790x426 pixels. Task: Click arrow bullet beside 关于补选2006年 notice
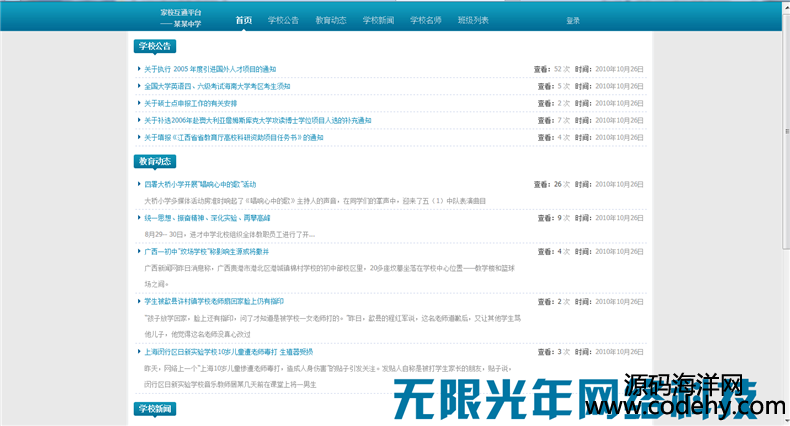139,120
